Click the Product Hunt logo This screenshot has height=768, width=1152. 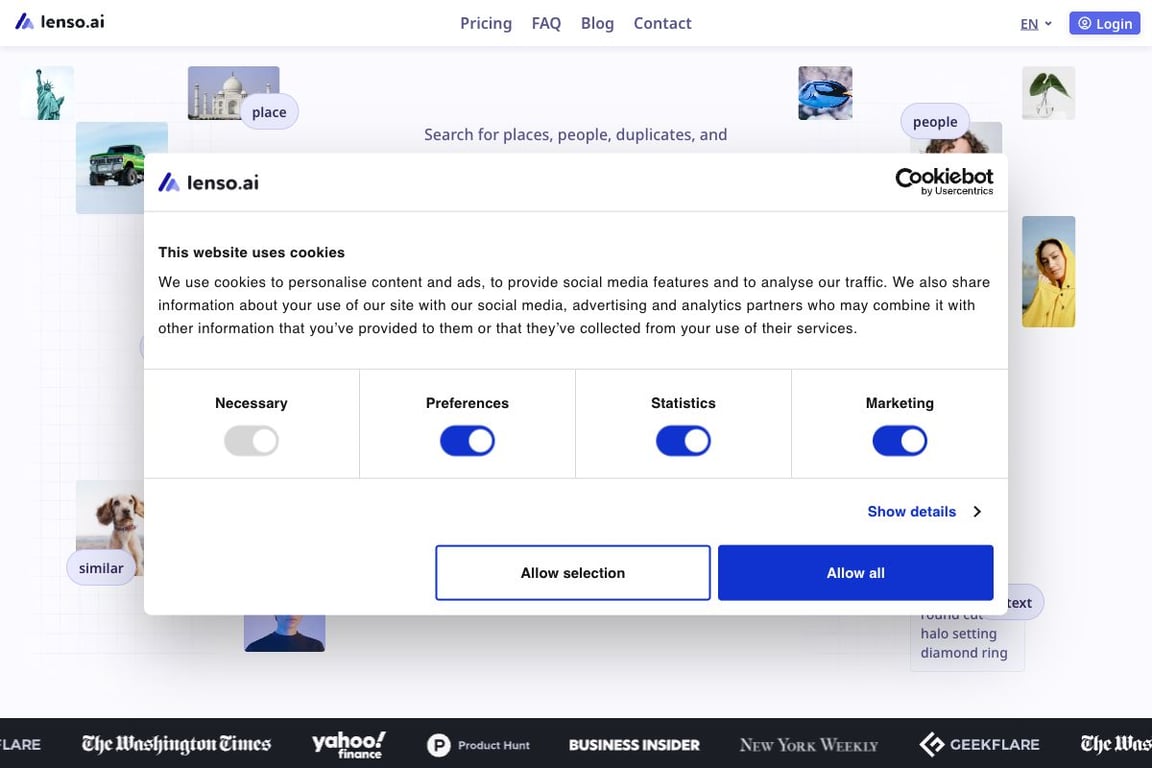point(478,745)
